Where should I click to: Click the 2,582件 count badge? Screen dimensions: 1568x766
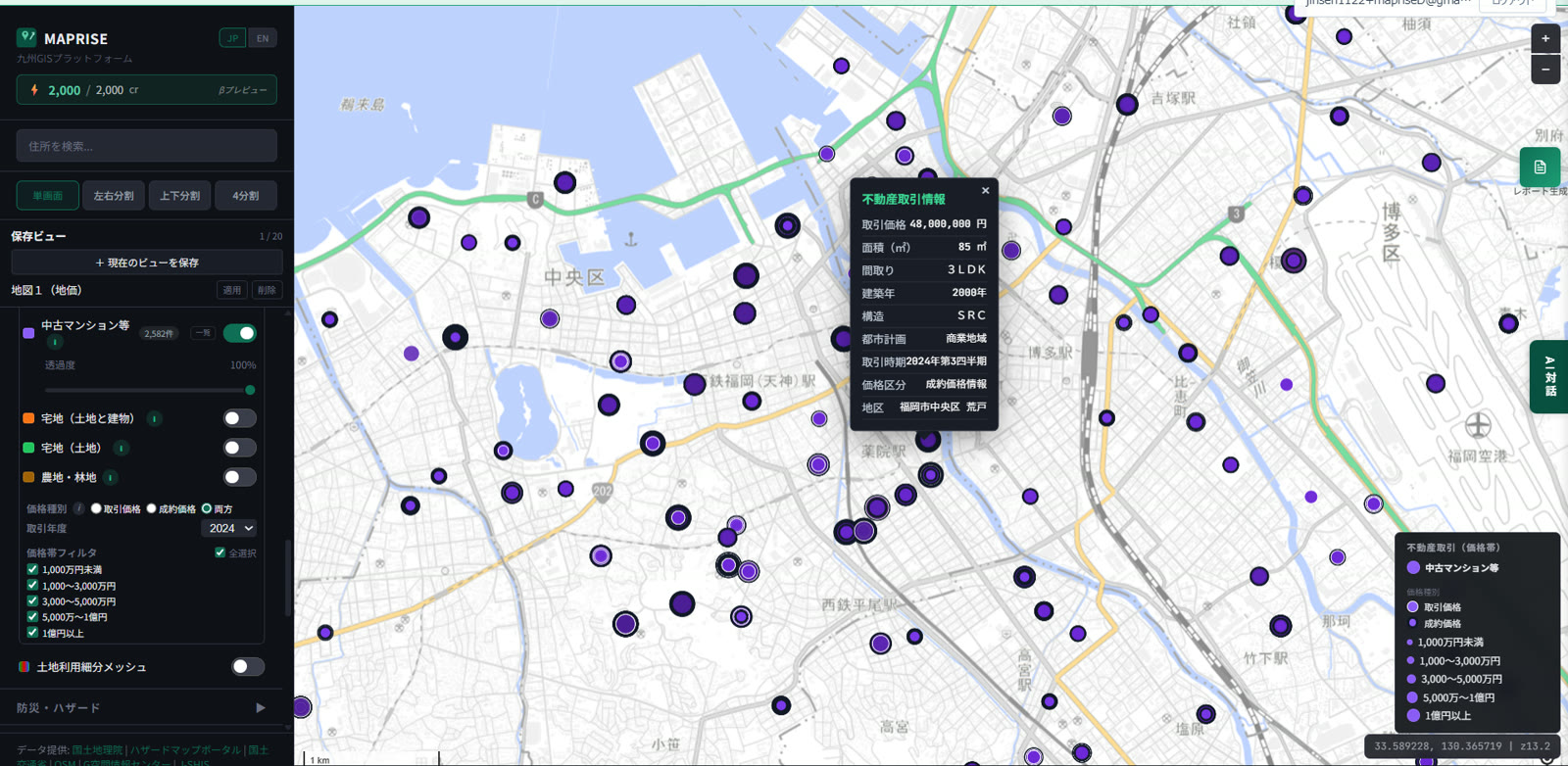[159, 334]
